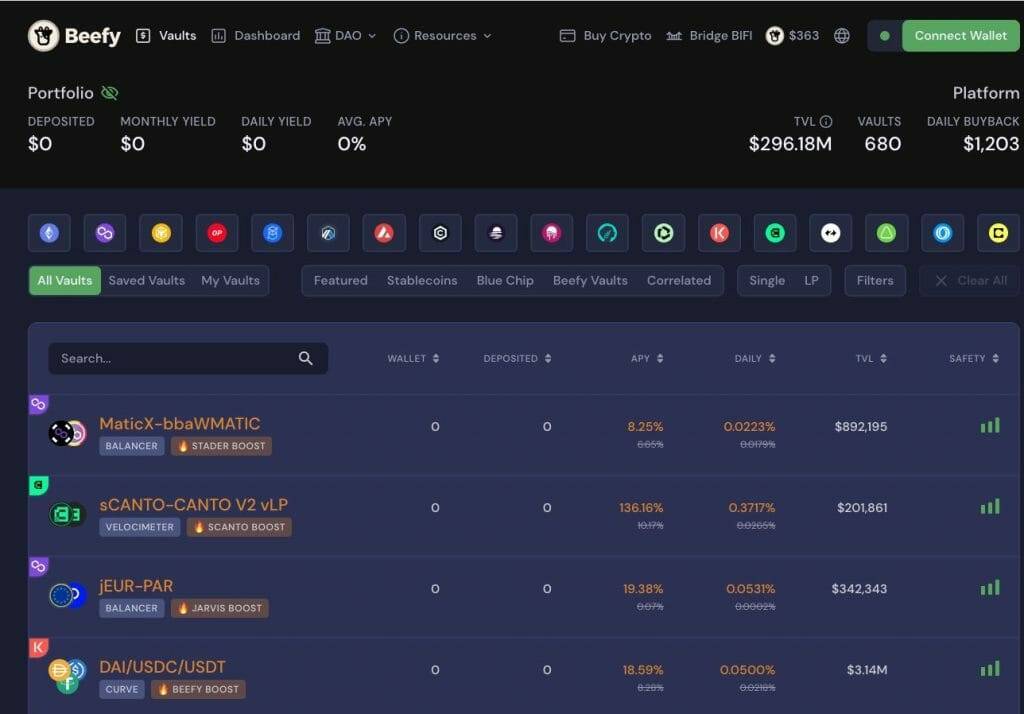Screen dimensions: 1024x714
Task: Sort vaults by TVL column
Action: [871, 358]
